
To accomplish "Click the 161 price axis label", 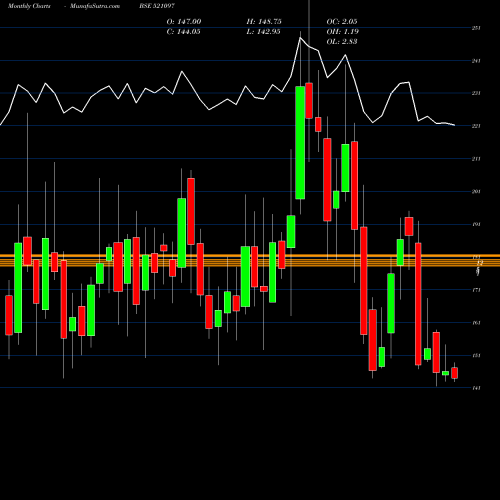I will click(x=476, y=323).
